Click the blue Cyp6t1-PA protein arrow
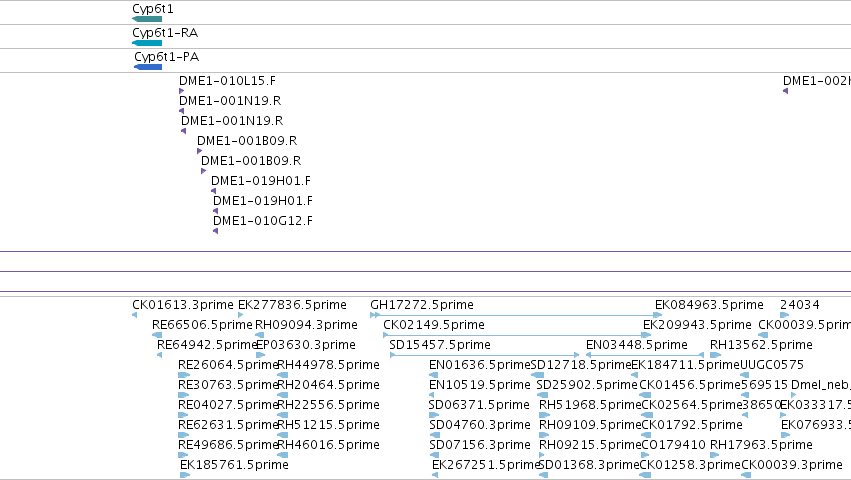Viewport: 851px width, 480px height. [148, 67]
